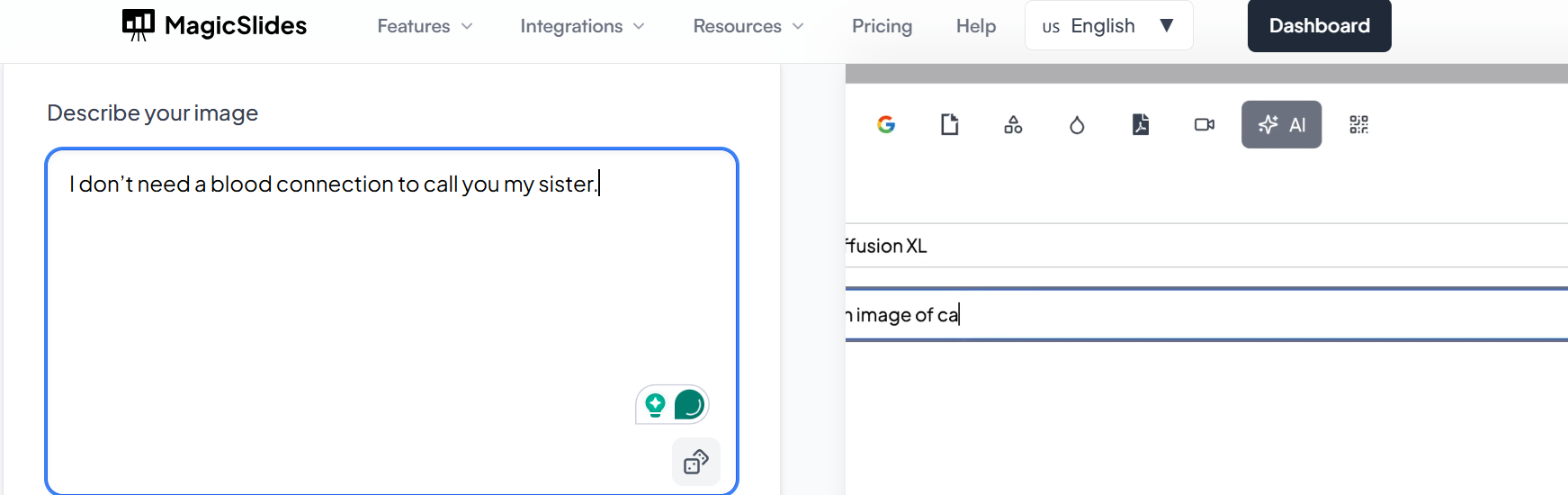Viewport: 1568px width, 495px height.
Task: Select the AI tab button
Action: pos(1281,124)
